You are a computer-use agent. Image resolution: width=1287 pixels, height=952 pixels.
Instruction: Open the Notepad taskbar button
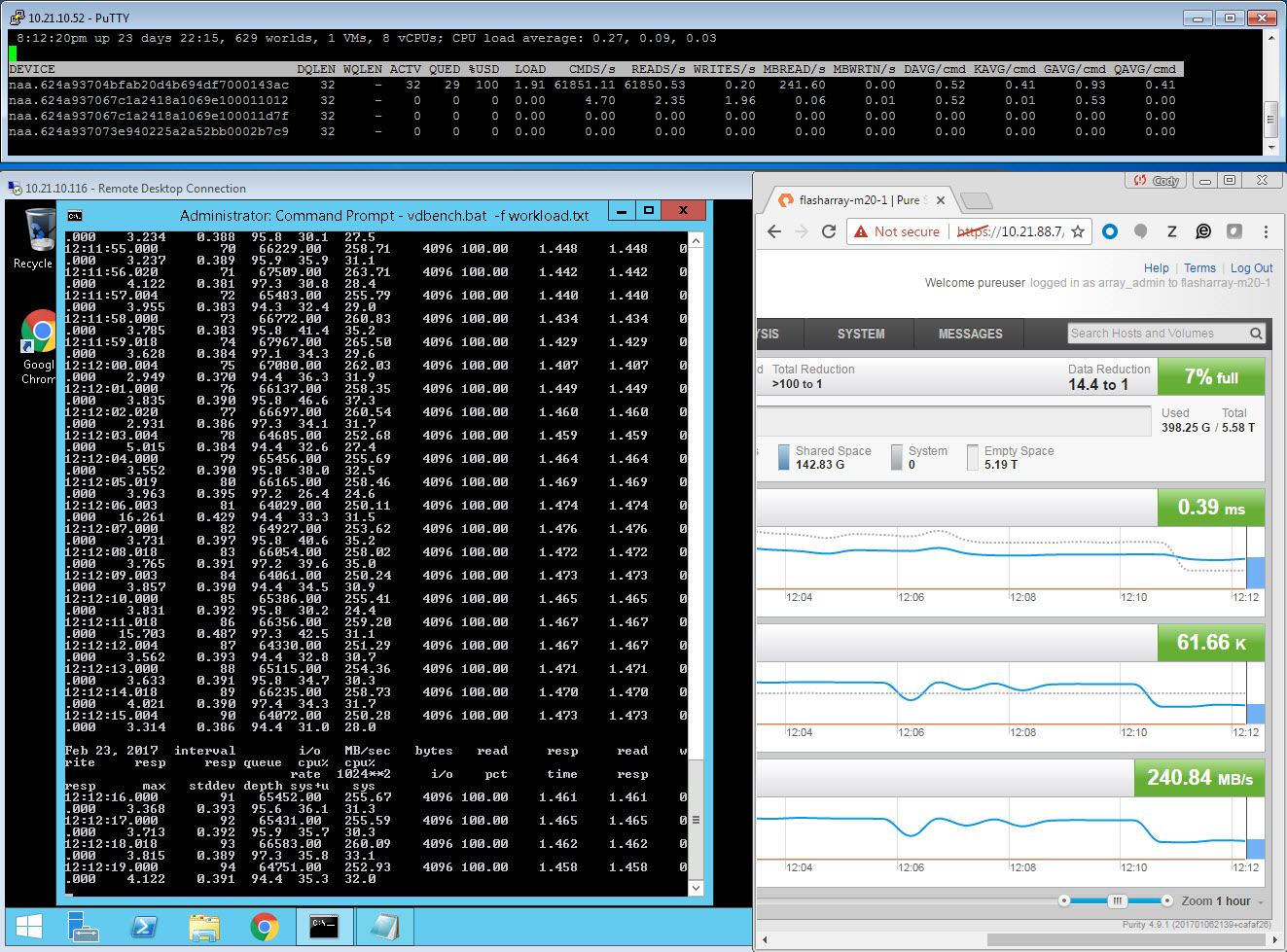pos(384,926)
